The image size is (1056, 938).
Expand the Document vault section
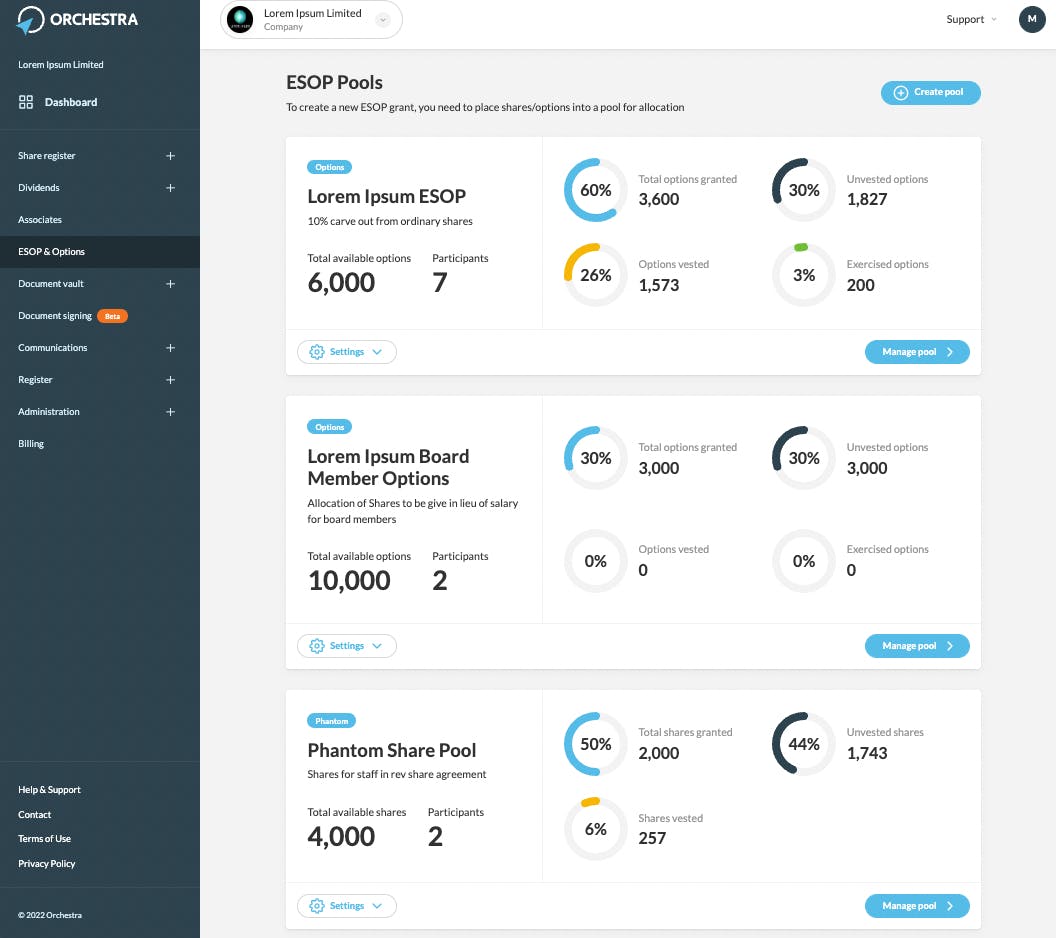170,284
